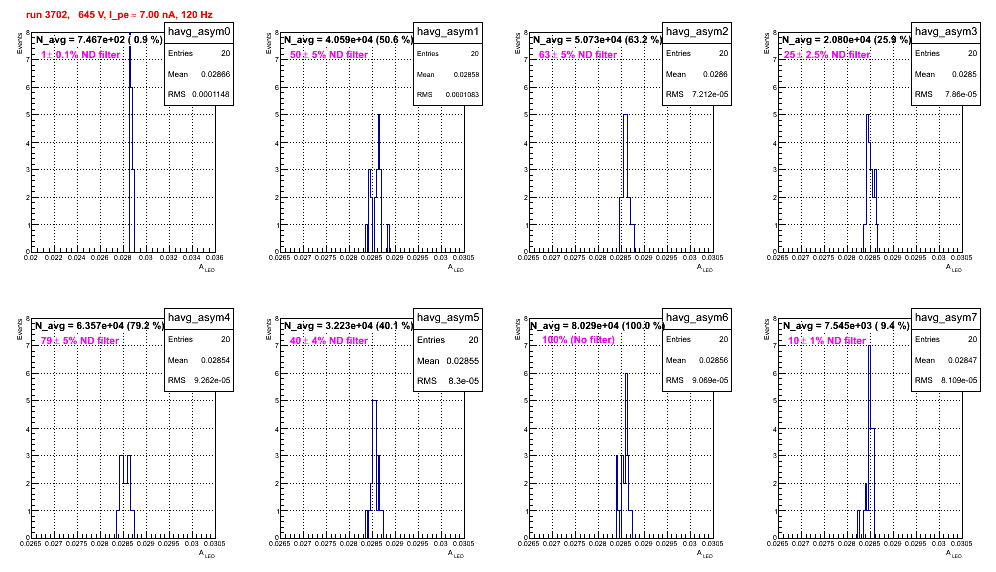Click the N_avg = 7.467e+02 label
Viewport: 996px width, 572px height.
(98, 39)
